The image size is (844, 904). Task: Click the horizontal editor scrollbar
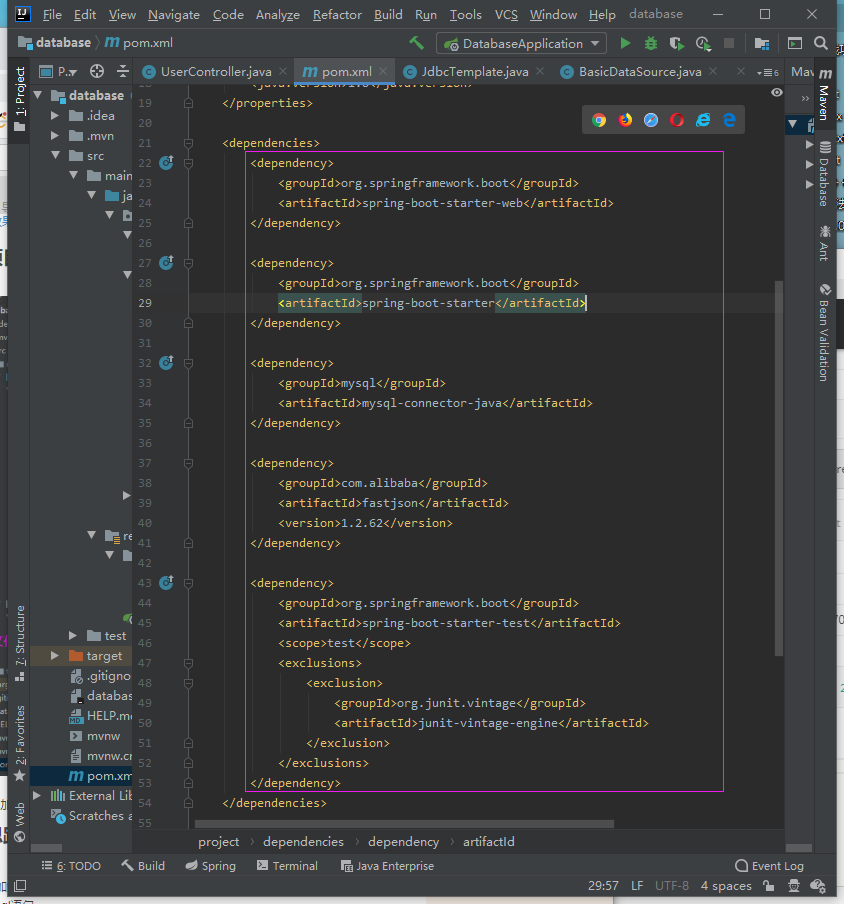point(404,824)
